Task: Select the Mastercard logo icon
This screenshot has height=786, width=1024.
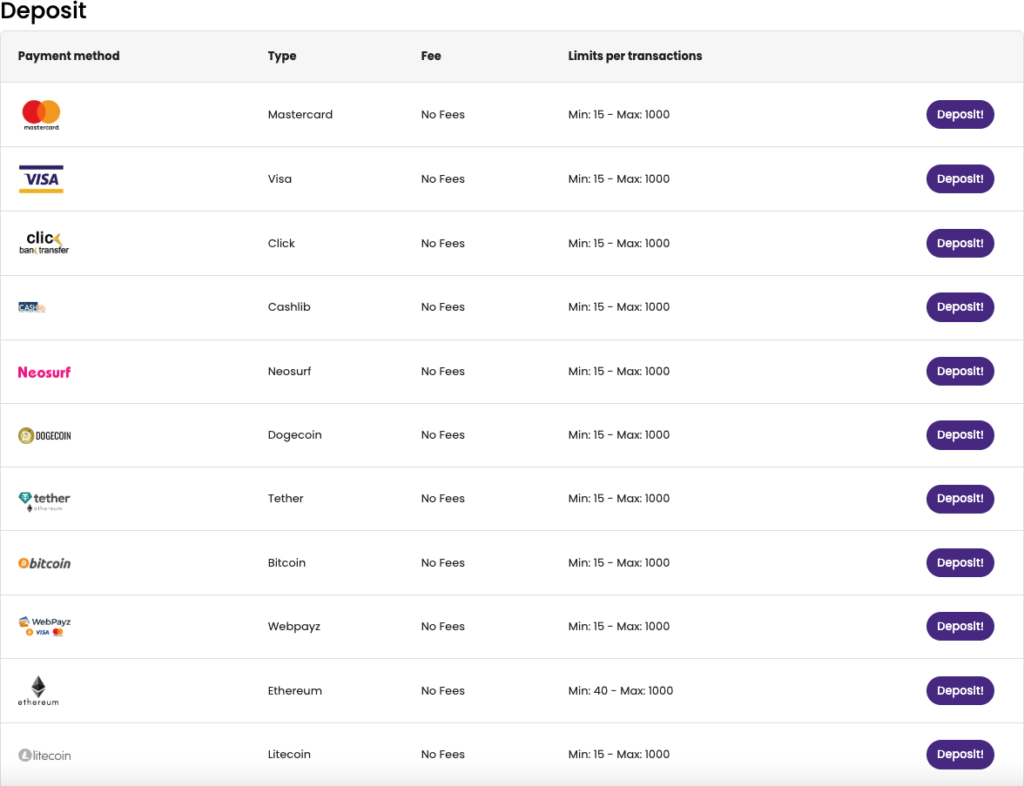Action: click(x=40, y=114)
